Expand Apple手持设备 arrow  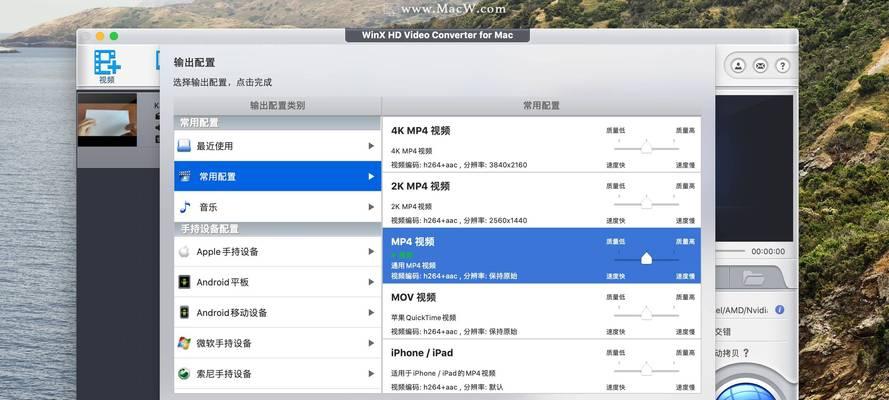click(371, 252)
